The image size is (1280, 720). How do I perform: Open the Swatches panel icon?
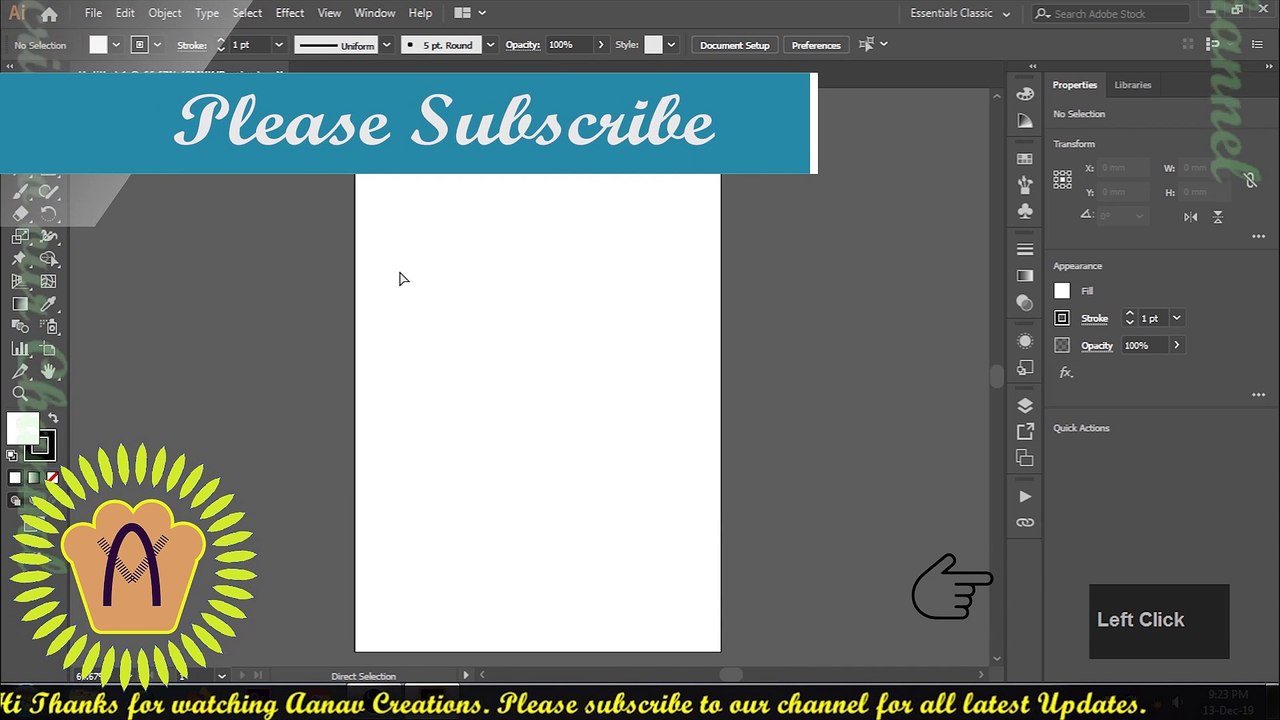1025,159
